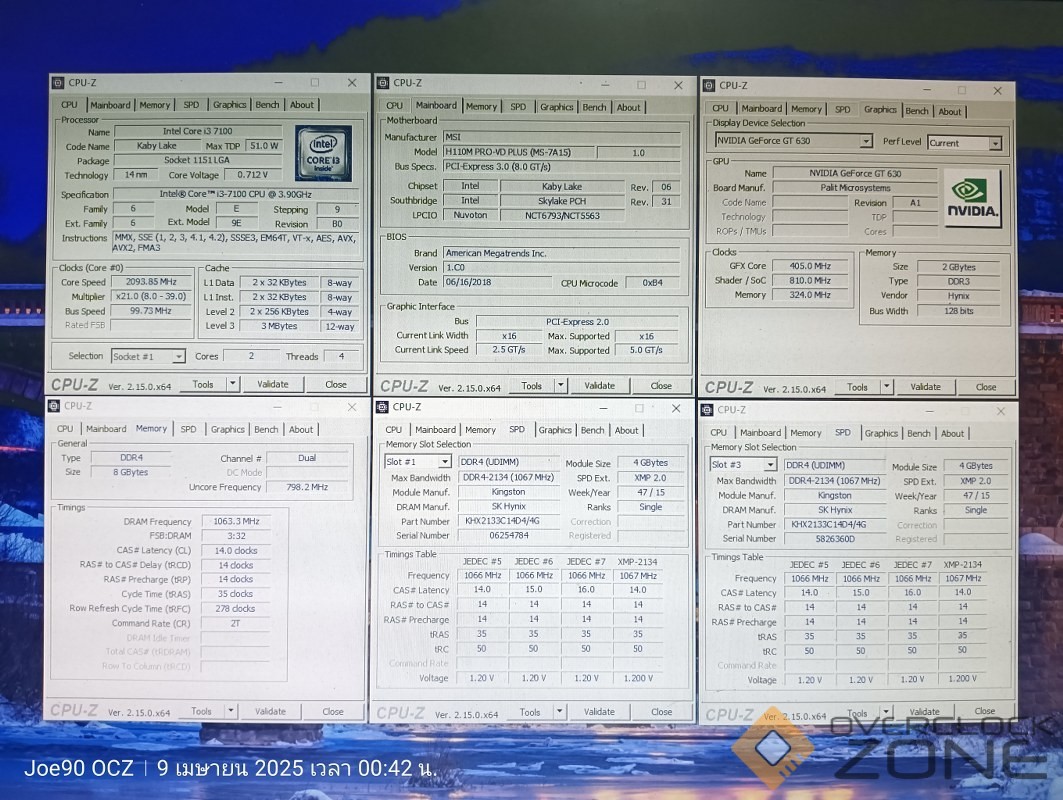The image size is (1063, 800).
Task: Click the serial number '06254784'
Action: pyautogui.click(x=509, y=536)
